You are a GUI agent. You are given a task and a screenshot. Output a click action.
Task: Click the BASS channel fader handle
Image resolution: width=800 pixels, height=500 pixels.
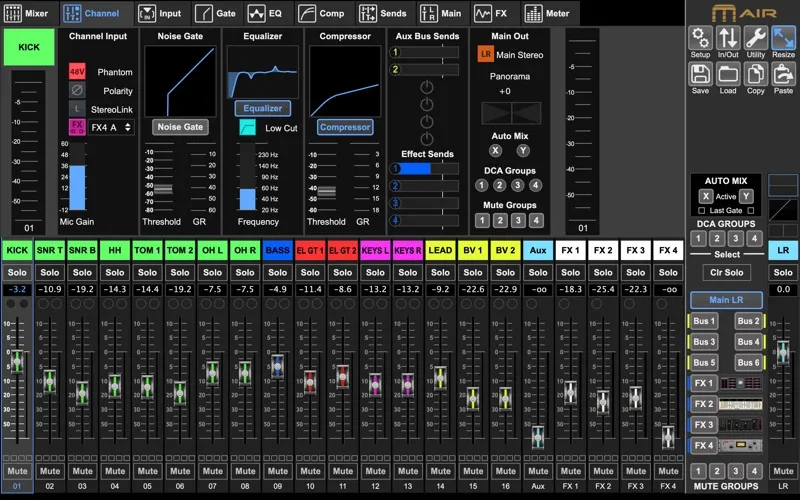278,366
